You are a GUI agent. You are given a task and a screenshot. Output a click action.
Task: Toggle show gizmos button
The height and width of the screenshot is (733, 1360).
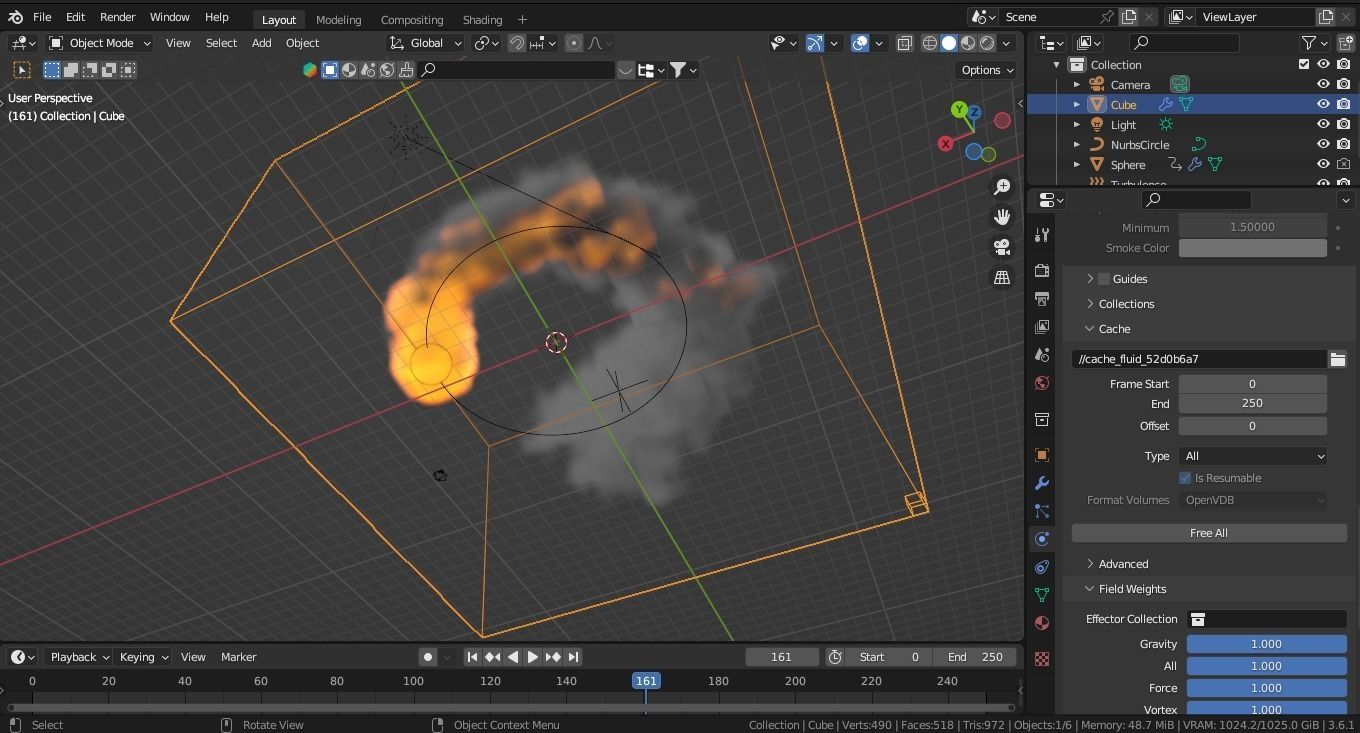point(814,43)
